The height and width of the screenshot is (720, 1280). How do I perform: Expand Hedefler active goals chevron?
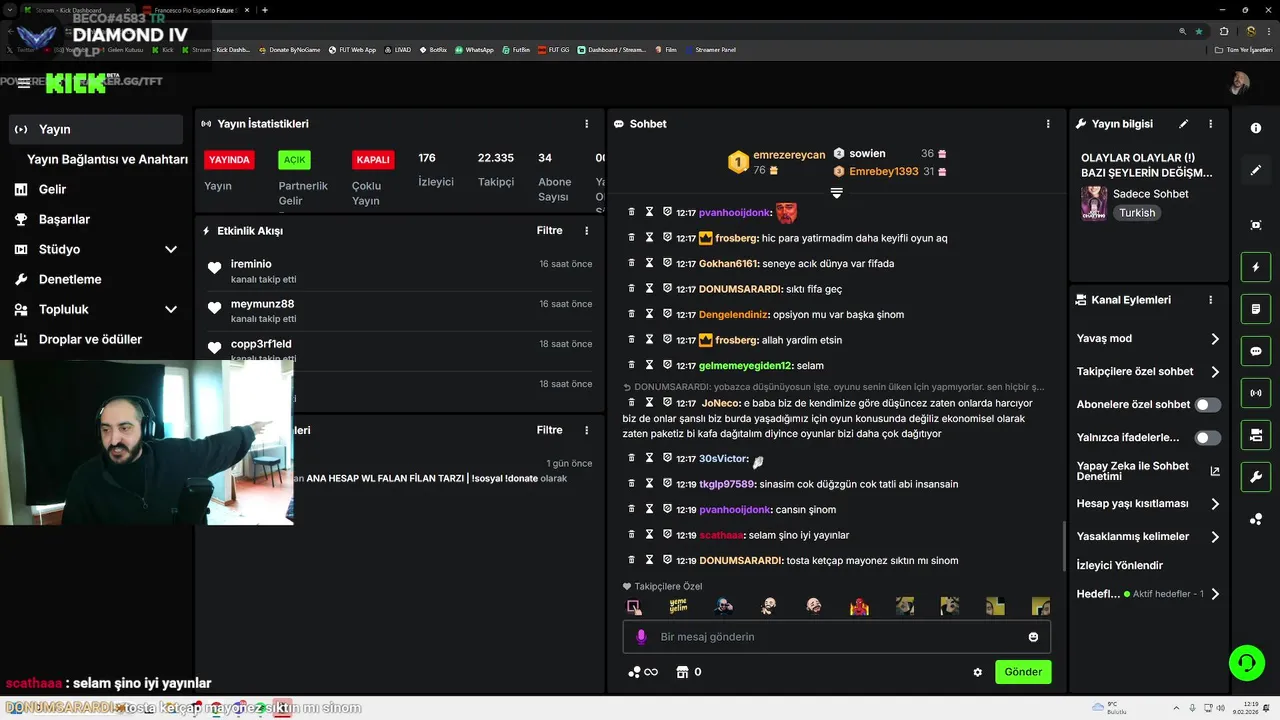point(1215,594)
